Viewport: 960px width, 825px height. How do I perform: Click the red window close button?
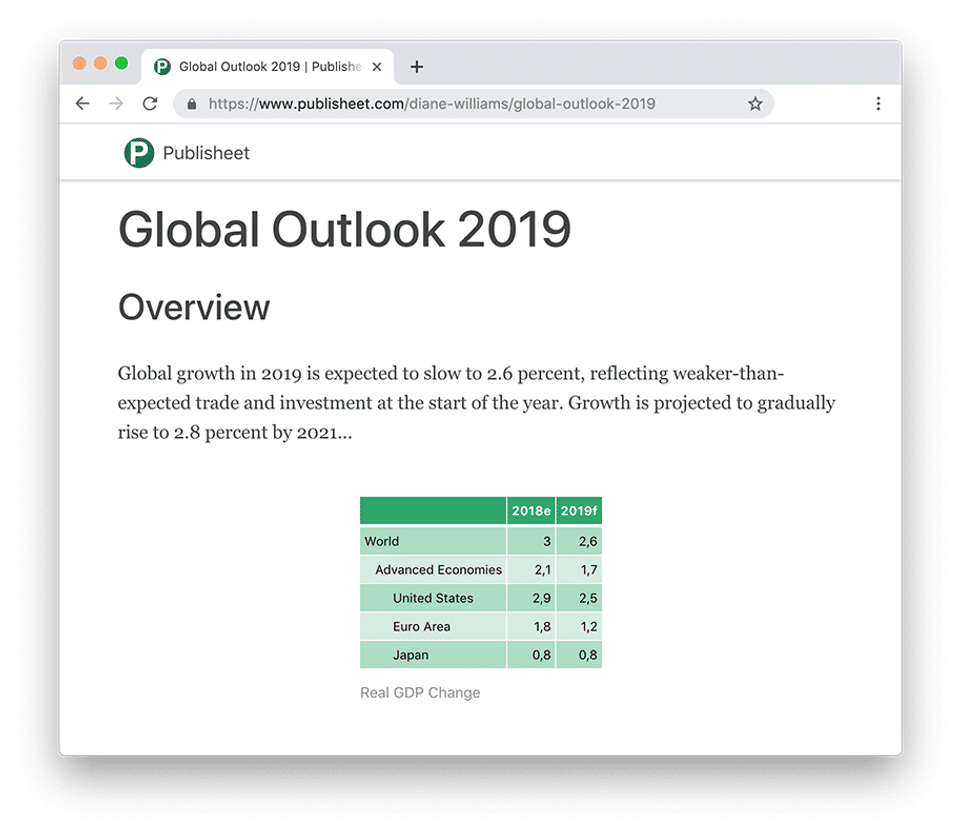pyautogui.click(x=80, y=63)
